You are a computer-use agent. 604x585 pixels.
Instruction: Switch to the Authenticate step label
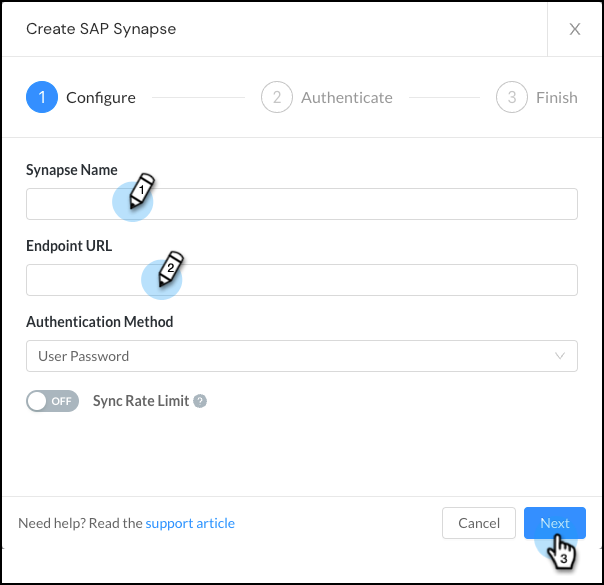(x=346, y=97)
